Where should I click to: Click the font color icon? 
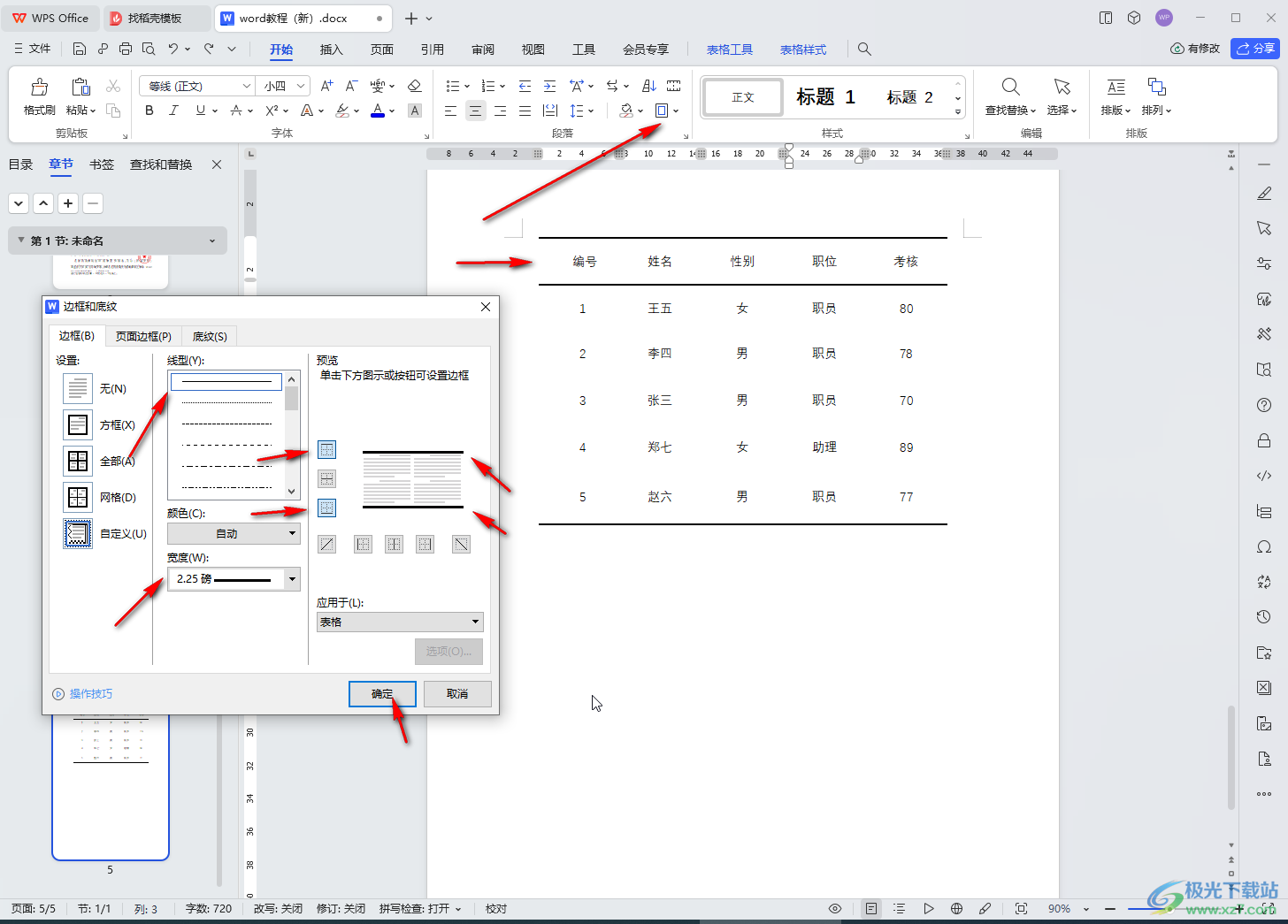click(x=378, y=111)
